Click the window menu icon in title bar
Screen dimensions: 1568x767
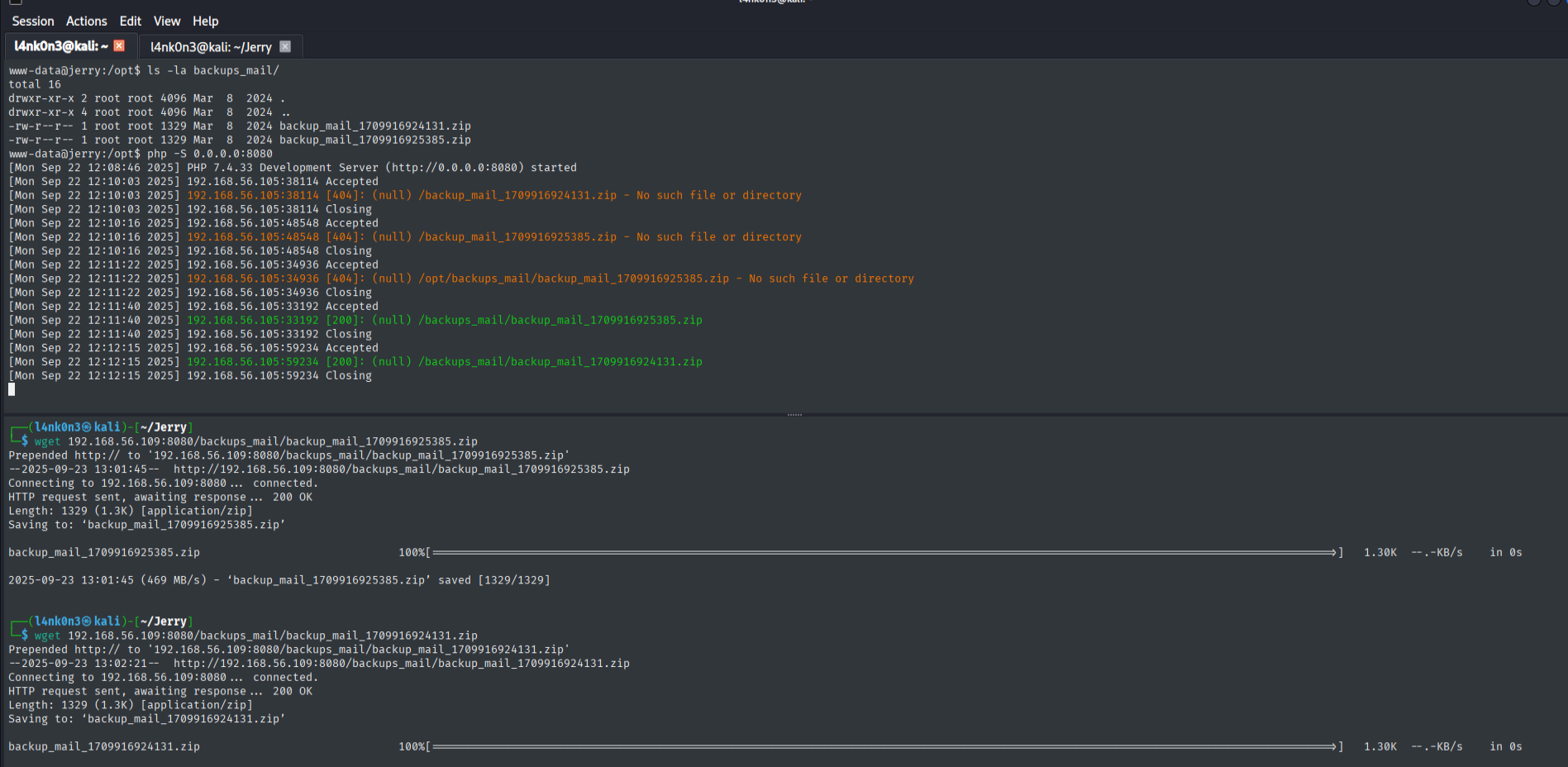pos(15,2)
